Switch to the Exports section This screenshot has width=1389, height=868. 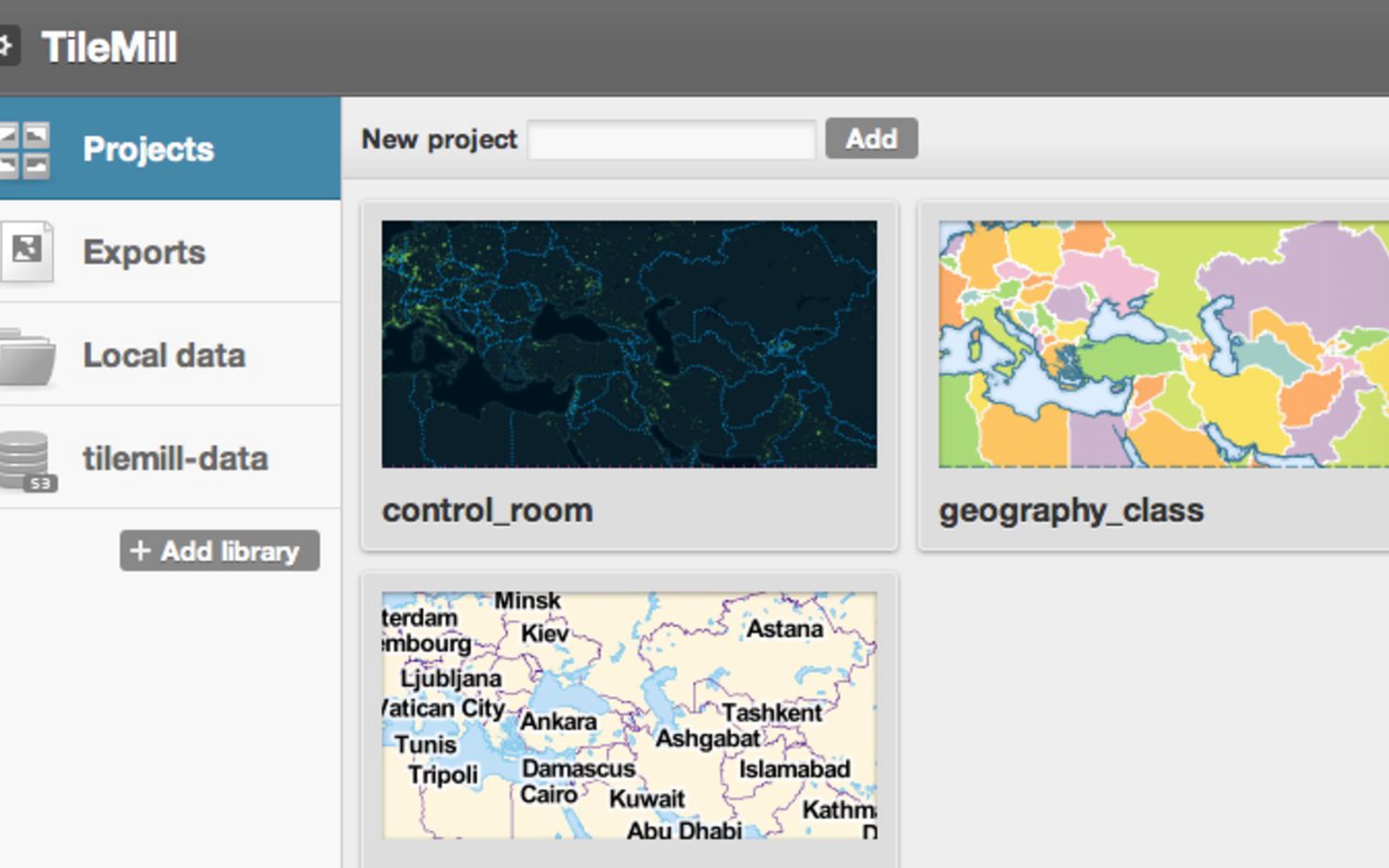click(x=170, y=252)
